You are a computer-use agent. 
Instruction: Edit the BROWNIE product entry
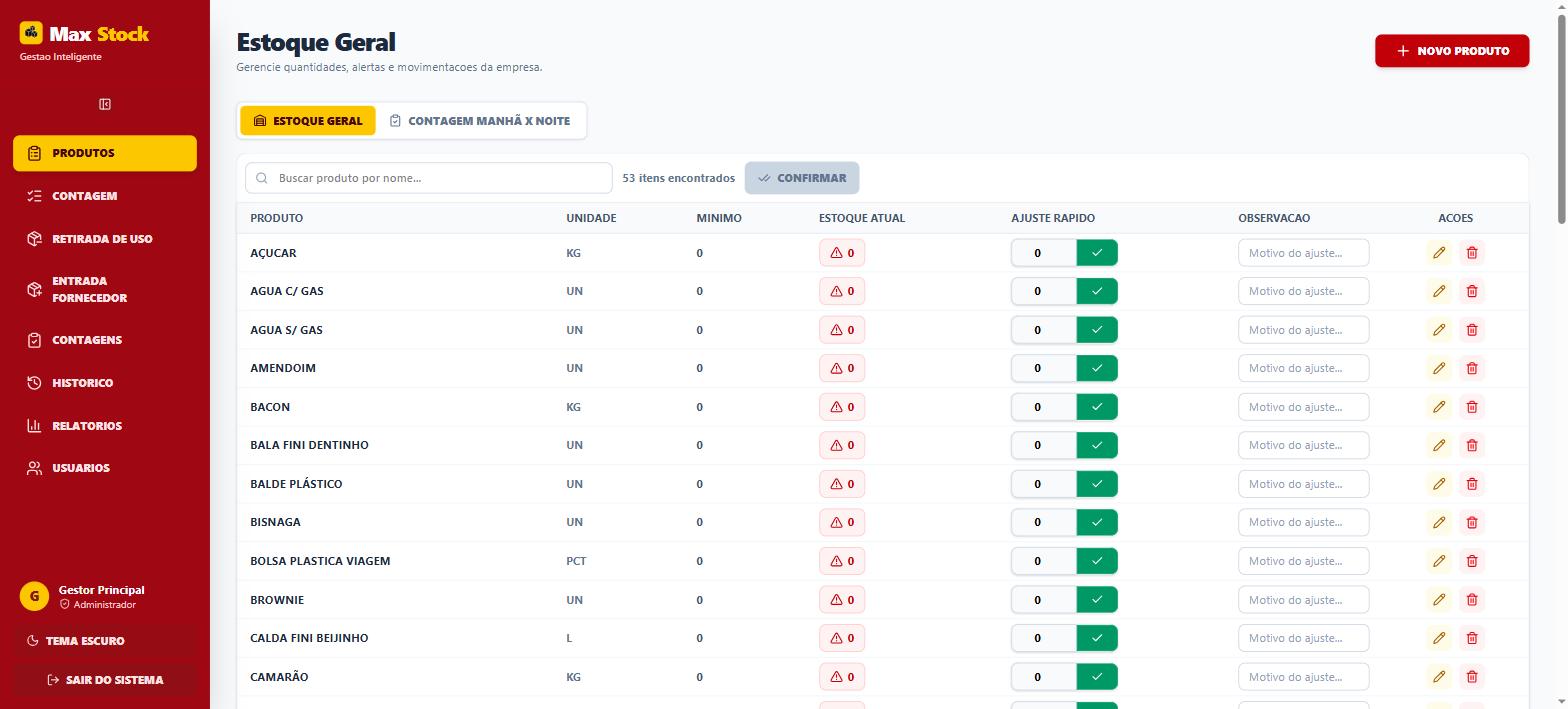(1439, 600)
